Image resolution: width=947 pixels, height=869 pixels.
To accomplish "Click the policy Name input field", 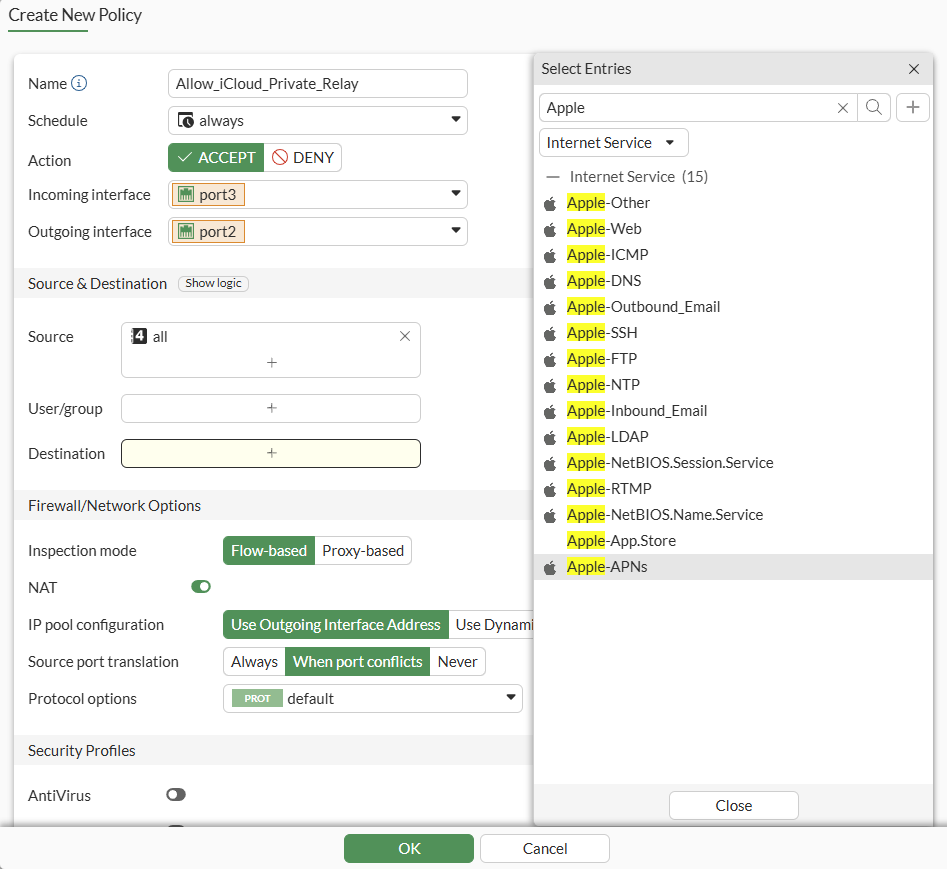I will tap(317, 84).
